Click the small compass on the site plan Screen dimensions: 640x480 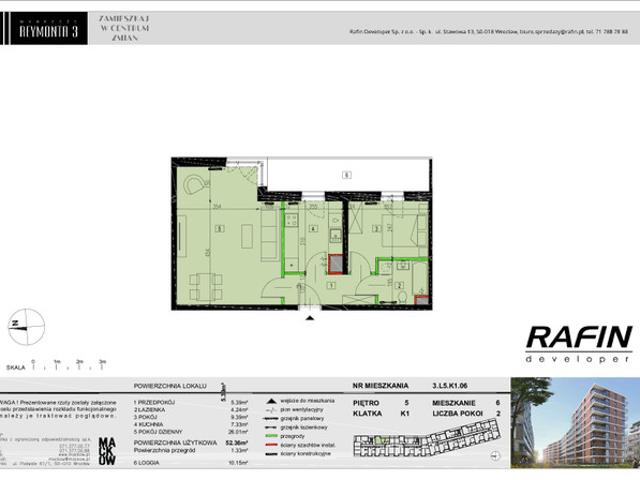point(495,456)
